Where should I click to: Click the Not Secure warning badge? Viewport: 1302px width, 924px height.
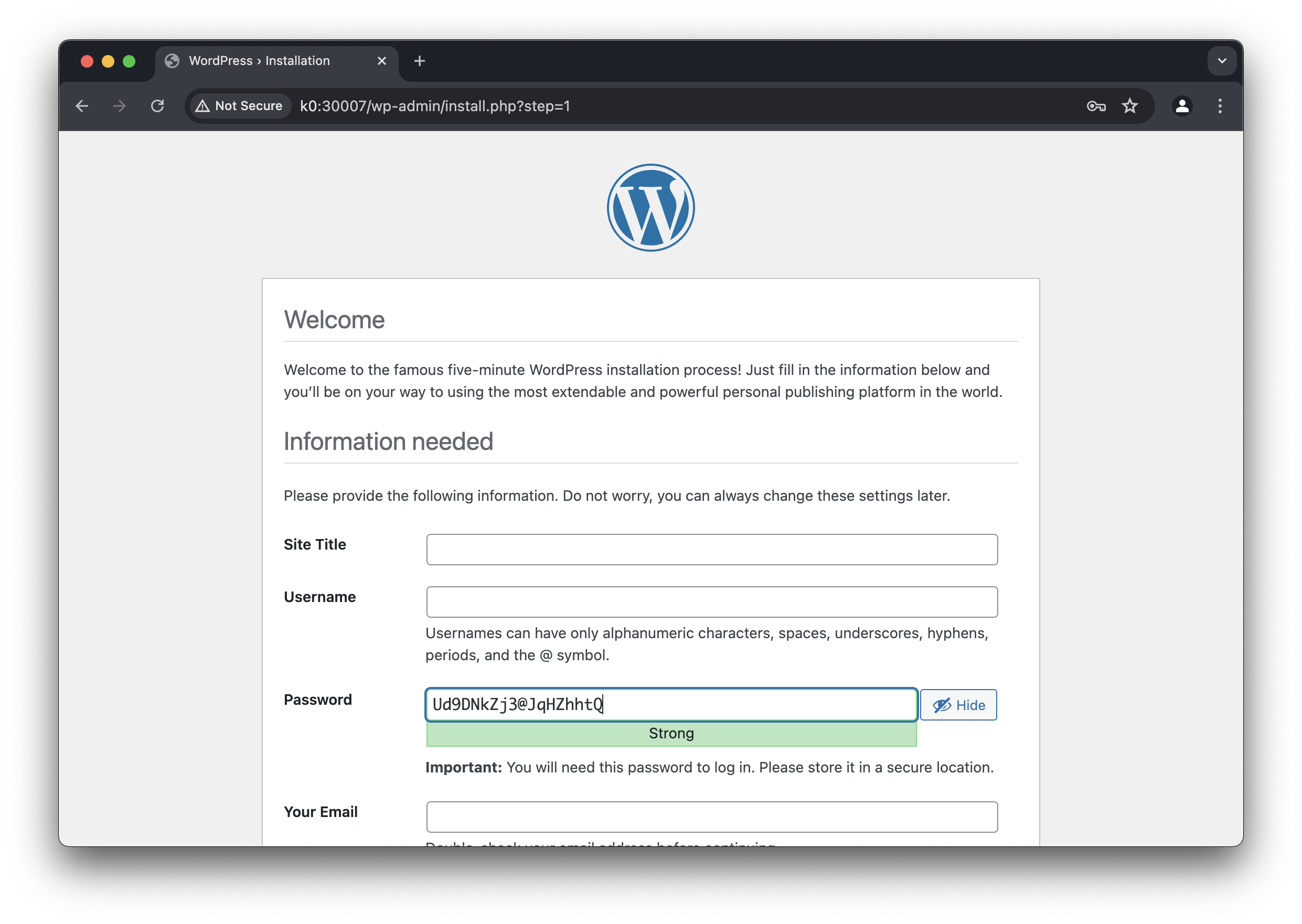(x=240, y=106)
